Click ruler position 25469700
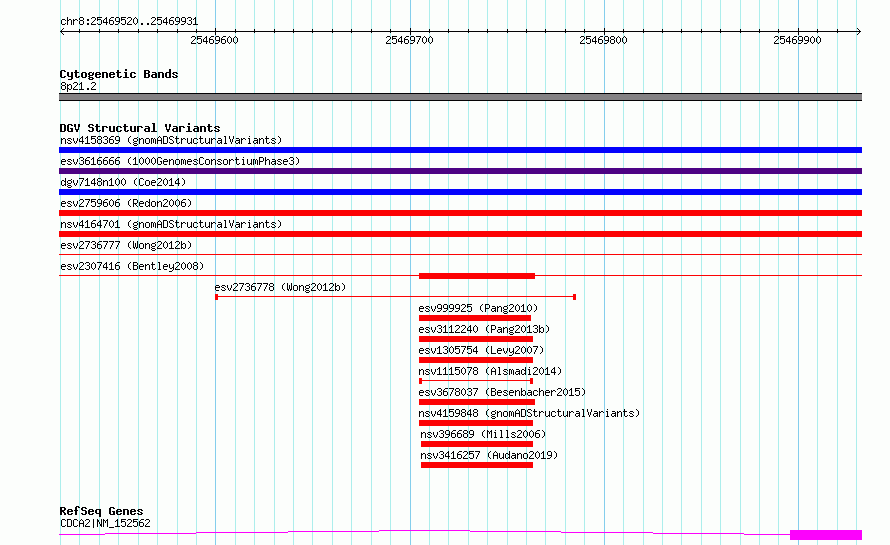Screen dimensions: 890x545 (x=409, y=40)
